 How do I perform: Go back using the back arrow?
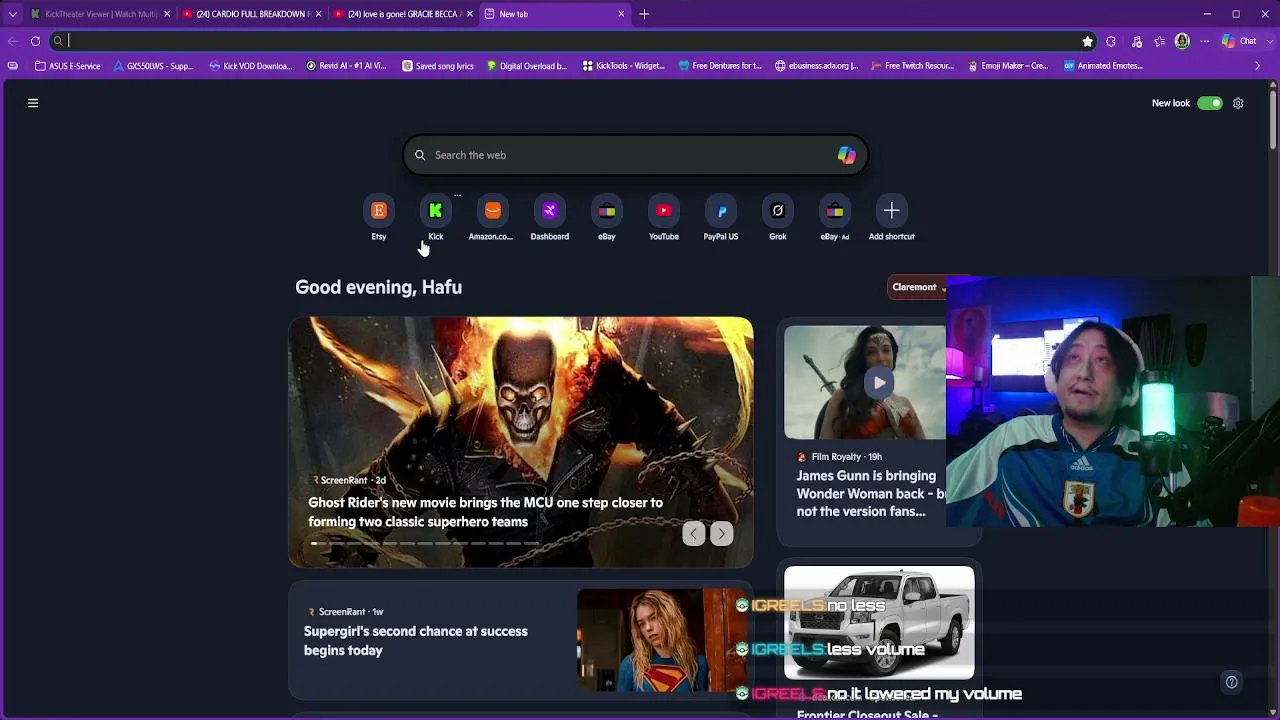12,41
